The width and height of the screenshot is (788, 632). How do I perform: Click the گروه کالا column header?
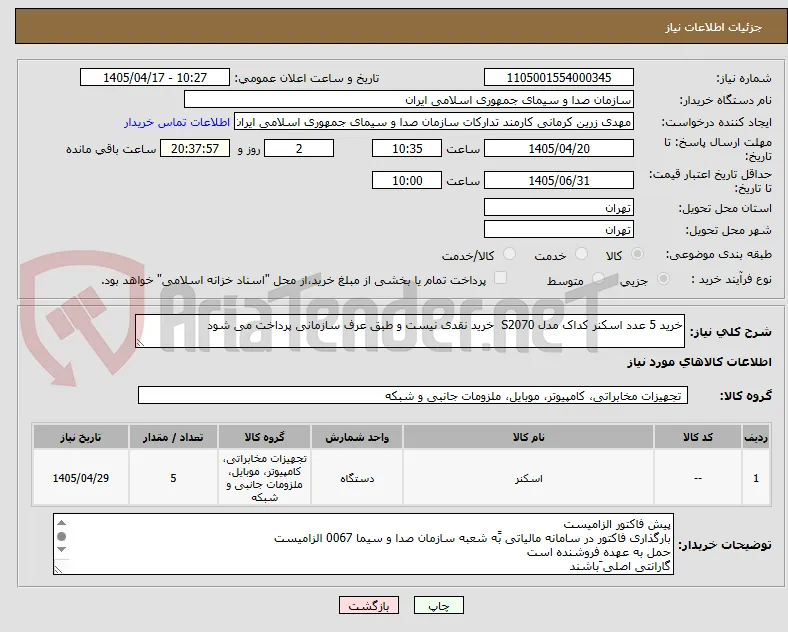tap(264, 437)
